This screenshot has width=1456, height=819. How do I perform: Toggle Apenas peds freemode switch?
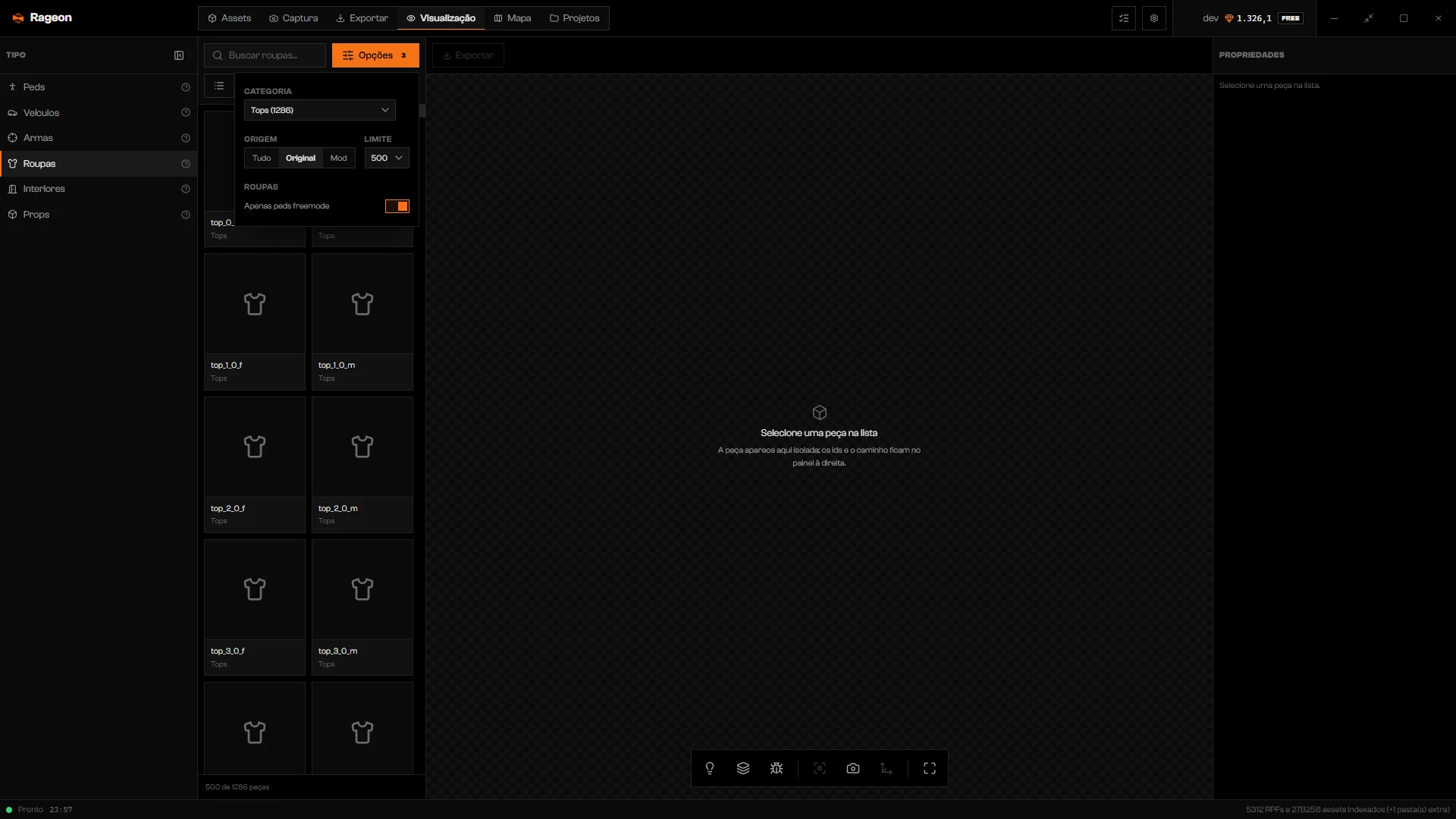click(x=397, y=206)
